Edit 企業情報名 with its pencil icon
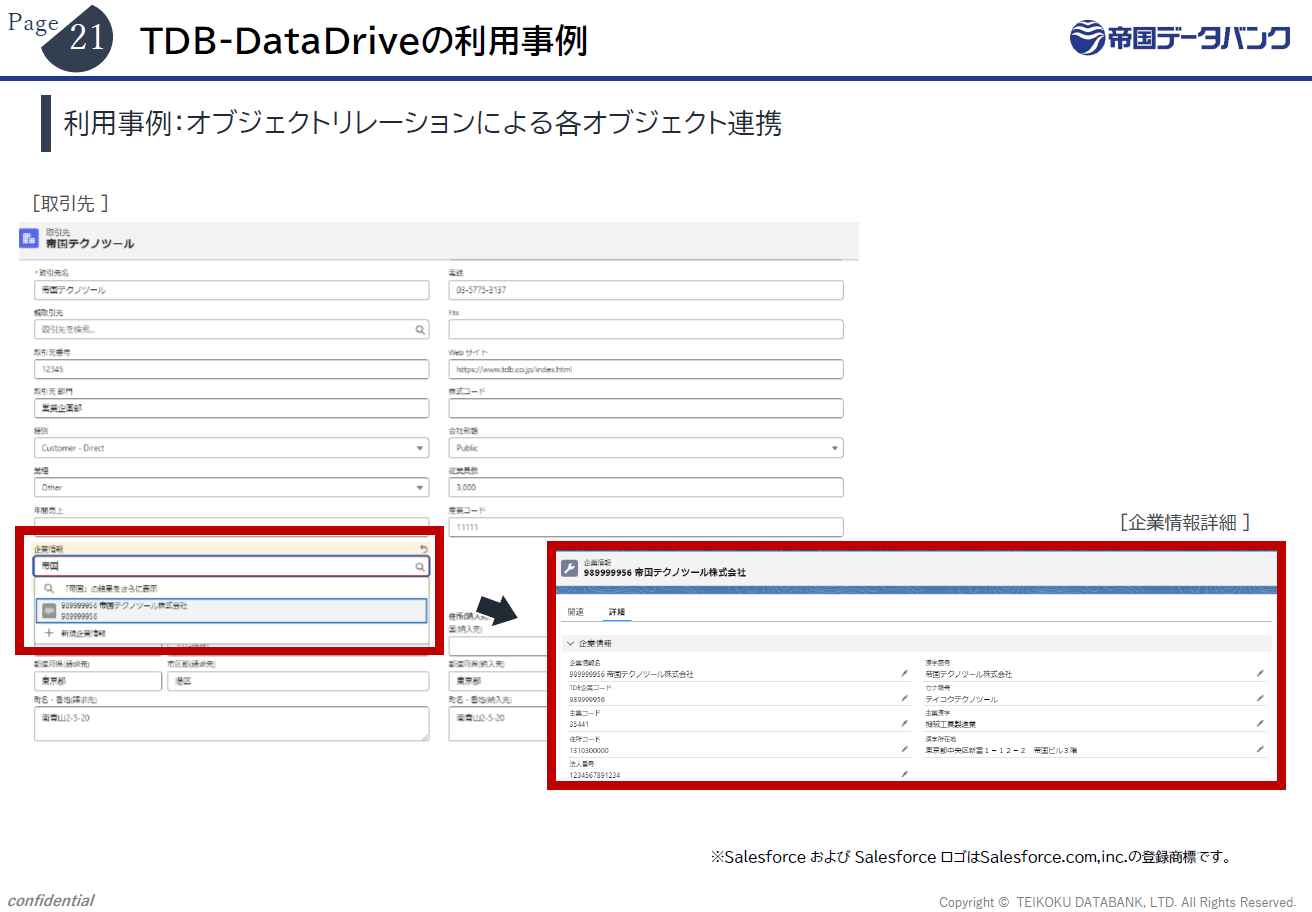Viewport: 1312px width, 912px height. pos(904,673)
